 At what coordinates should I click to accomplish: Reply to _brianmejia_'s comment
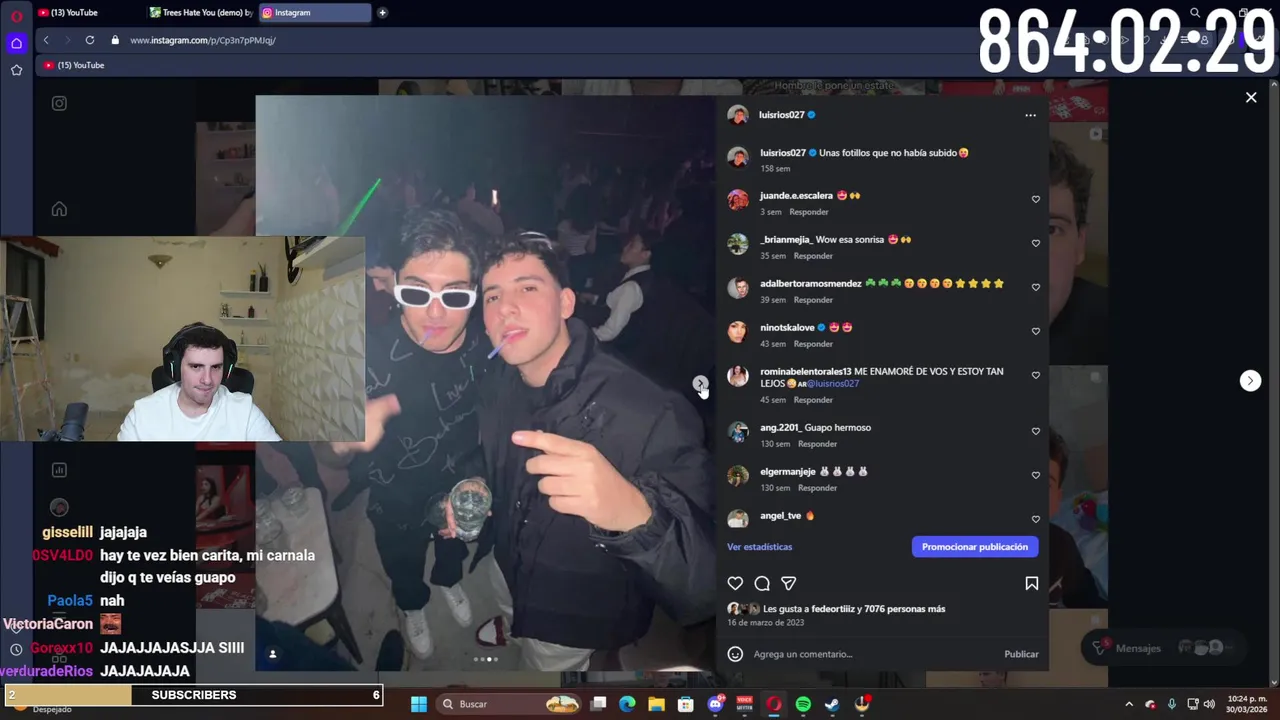pyautogui.click(x=813, y=256)
